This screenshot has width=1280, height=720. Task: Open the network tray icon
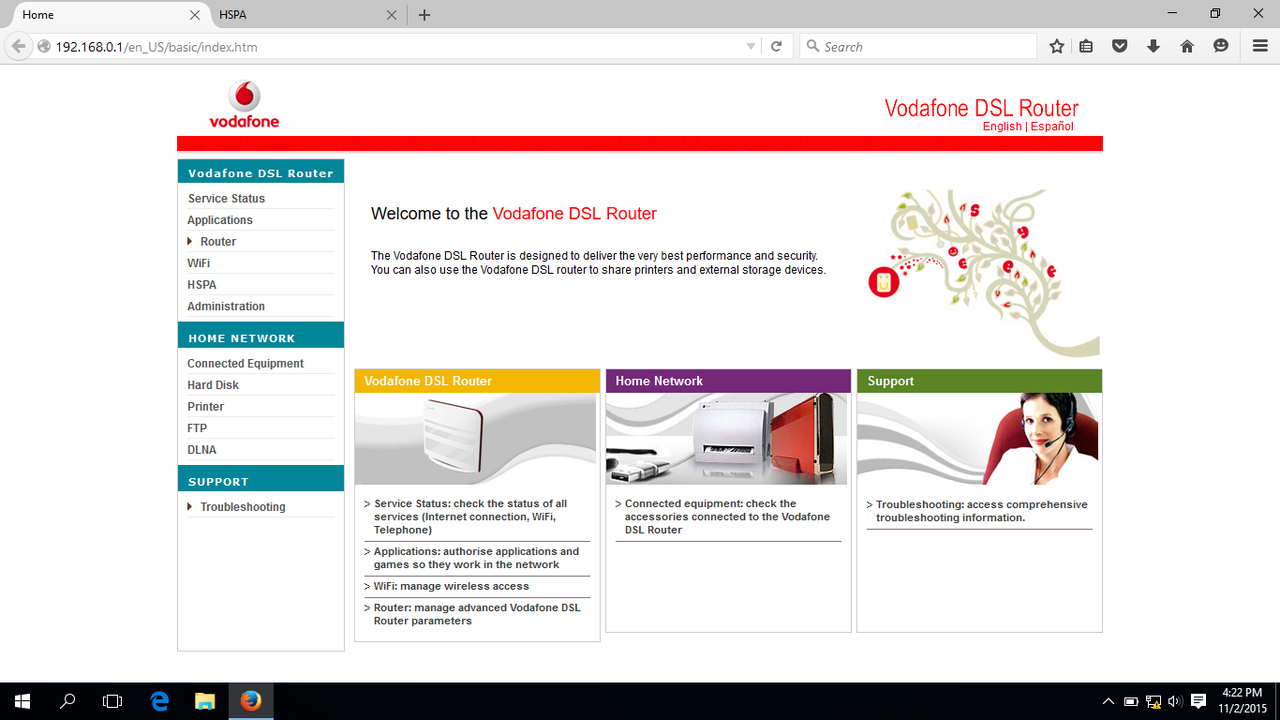tap(1153, 701)
